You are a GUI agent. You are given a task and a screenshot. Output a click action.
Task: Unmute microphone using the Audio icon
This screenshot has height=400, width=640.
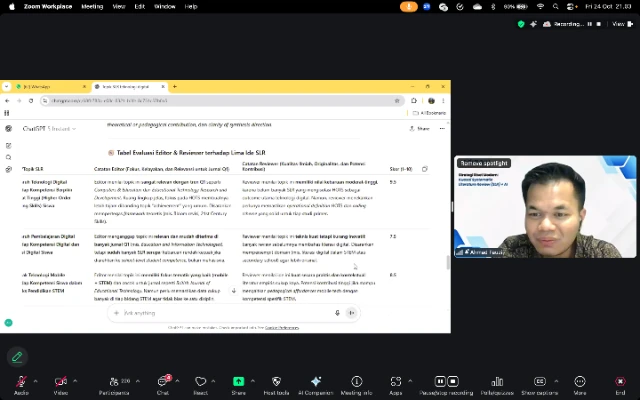click(x=21, y=382)
